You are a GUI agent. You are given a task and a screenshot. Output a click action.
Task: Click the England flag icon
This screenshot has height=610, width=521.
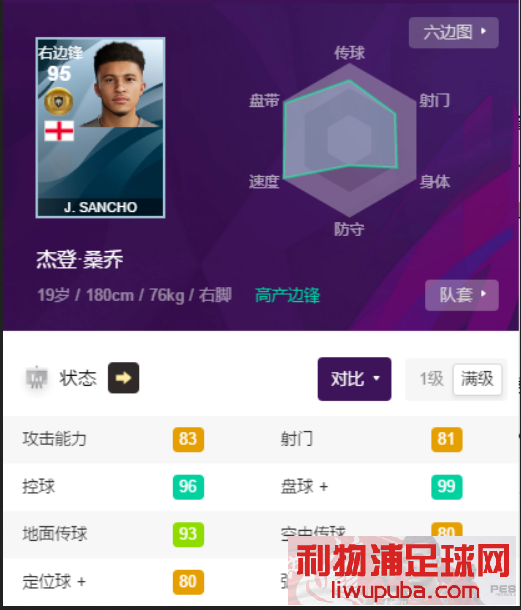[x=59, y=131]
